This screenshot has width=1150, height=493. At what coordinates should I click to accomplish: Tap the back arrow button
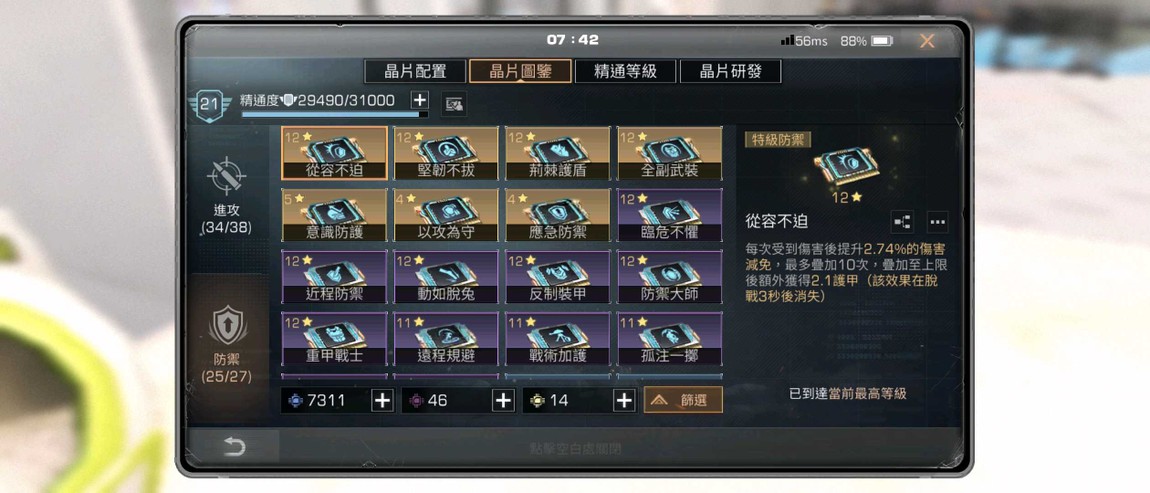234,446
